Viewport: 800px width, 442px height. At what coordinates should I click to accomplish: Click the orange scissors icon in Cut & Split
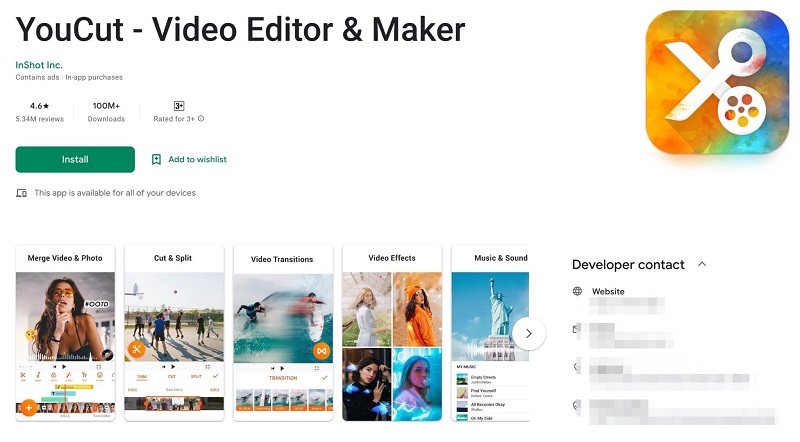tap(136, 349)
